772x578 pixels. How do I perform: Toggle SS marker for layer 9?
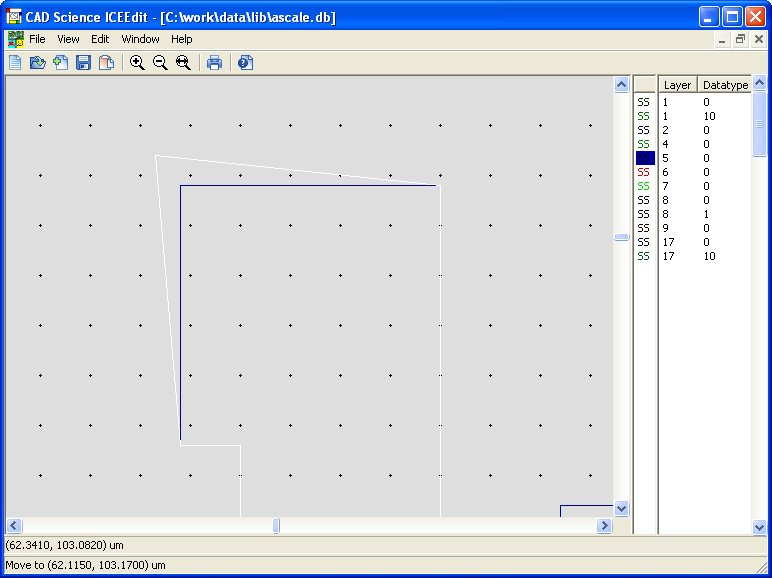click(x=643, y=228)
